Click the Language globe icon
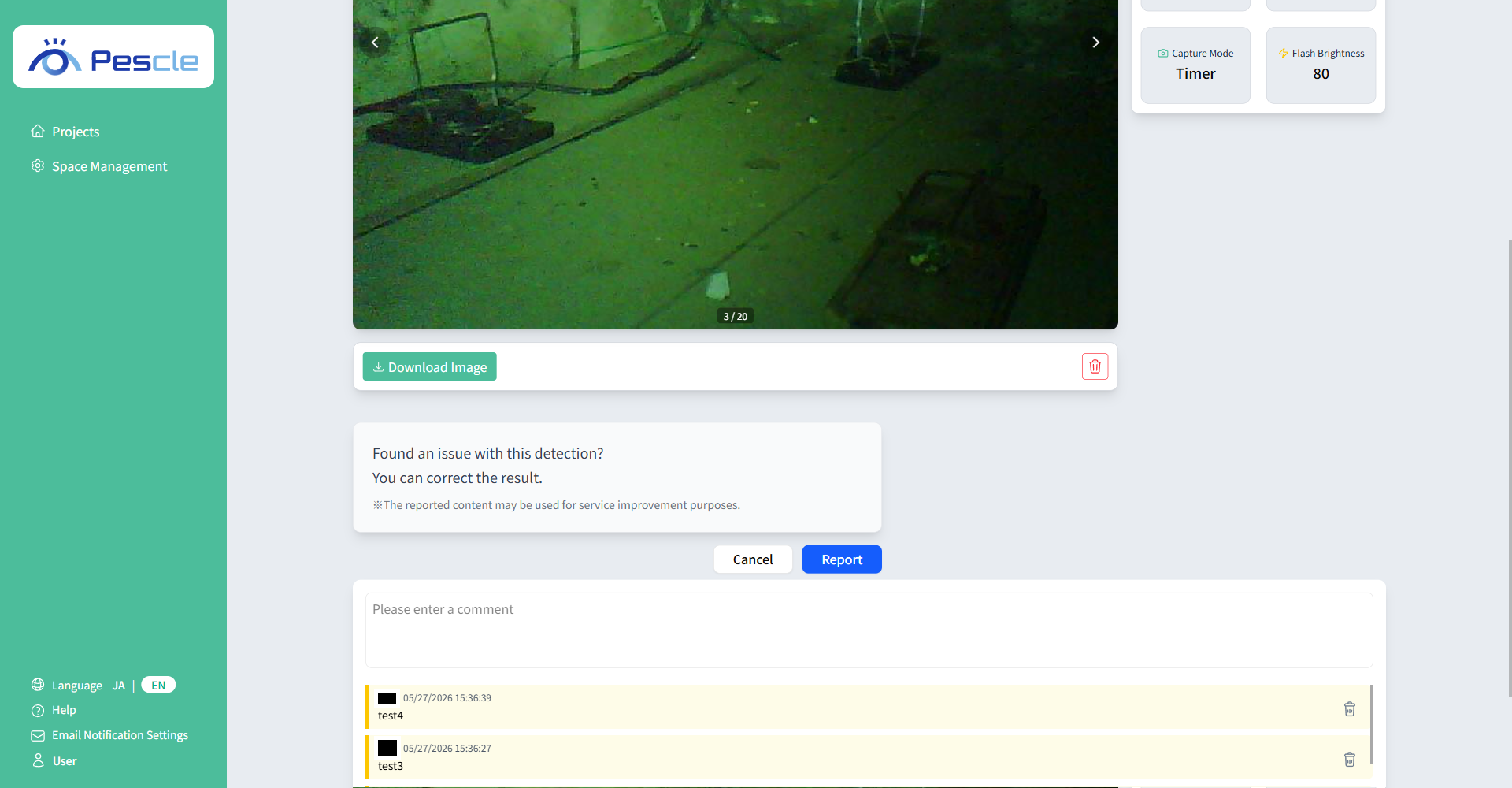This screenshot has height=788, width=1512. (38, 685)
